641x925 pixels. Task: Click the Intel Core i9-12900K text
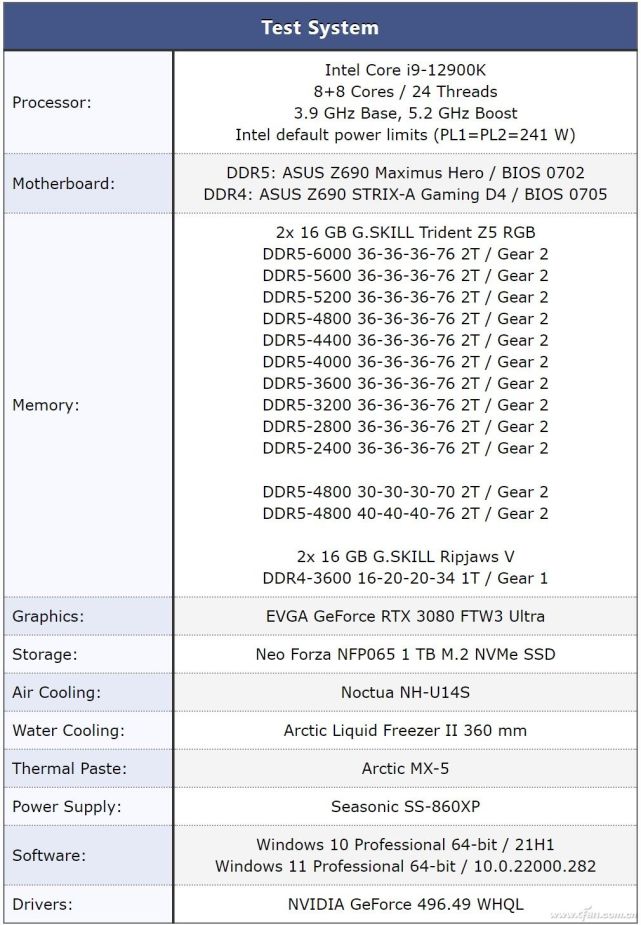(405, 70)
